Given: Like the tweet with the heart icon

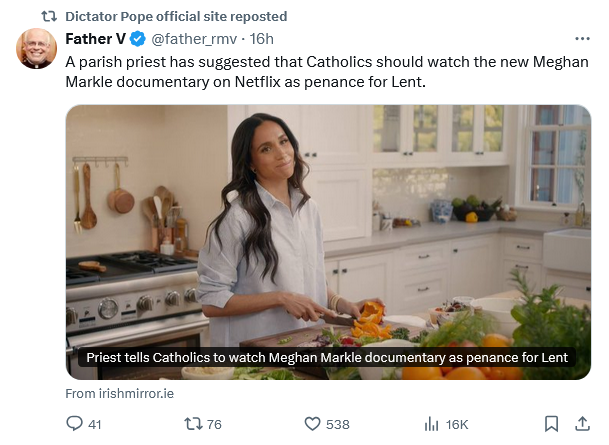Looking at the screenshot, I should click(x=311, y=424).
